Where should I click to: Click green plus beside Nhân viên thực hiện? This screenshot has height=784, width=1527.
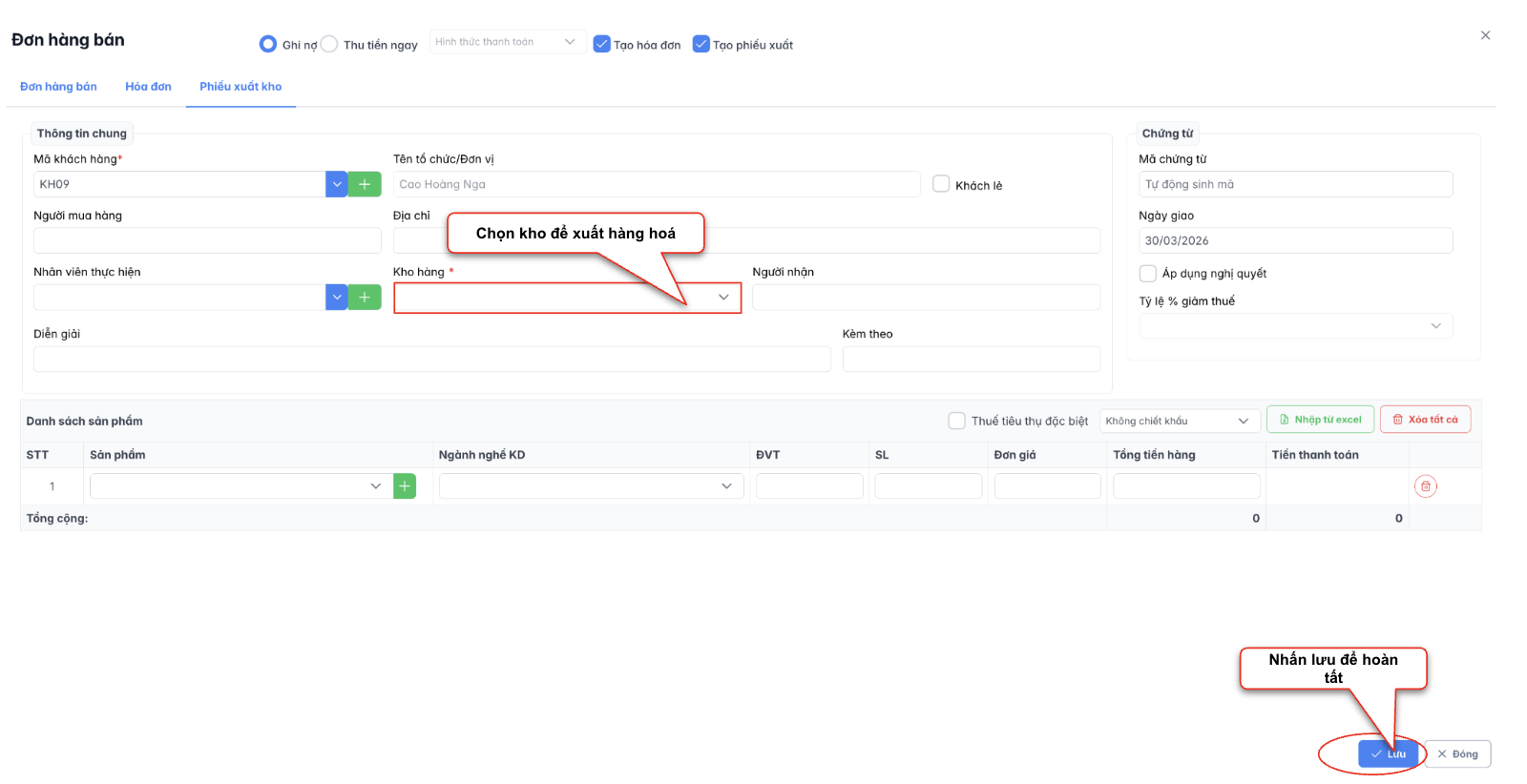coord(364,298)
